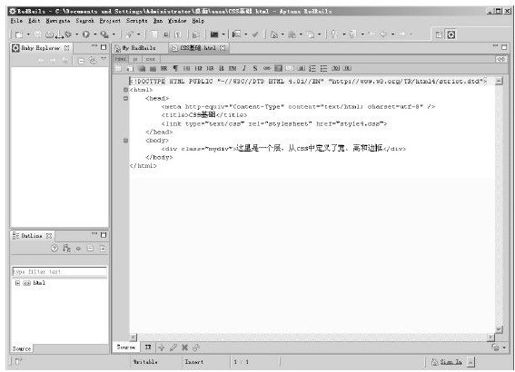Switch to the My RadRails editor tab

click(x=135, y=48)
